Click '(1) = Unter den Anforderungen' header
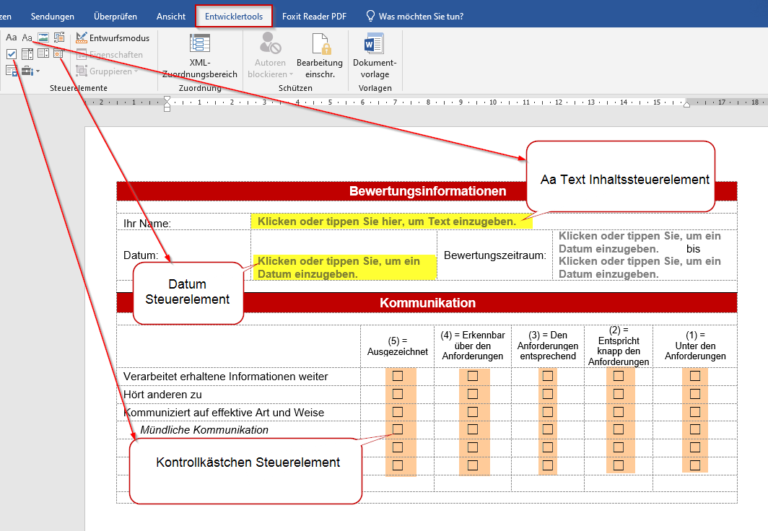The width and height of the screenshot is (768, 531). (695, 345)
